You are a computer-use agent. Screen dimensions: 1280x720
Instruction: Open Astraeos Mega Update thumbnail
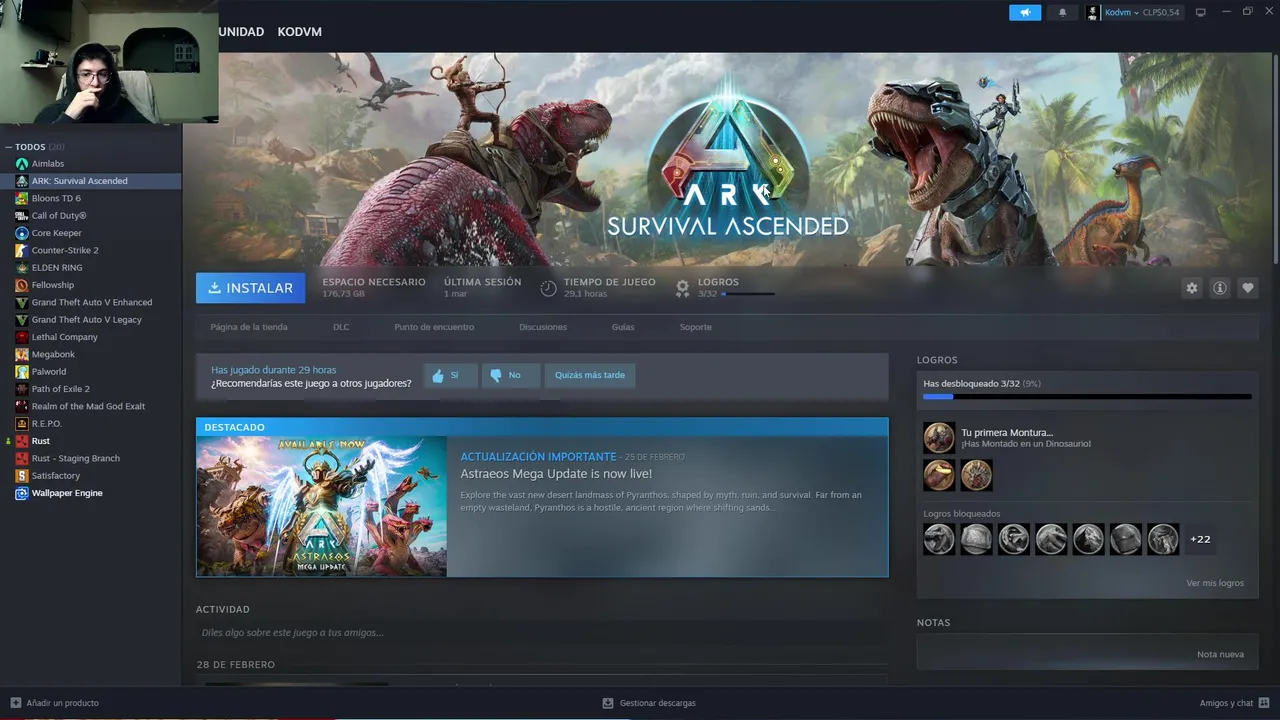322,506
